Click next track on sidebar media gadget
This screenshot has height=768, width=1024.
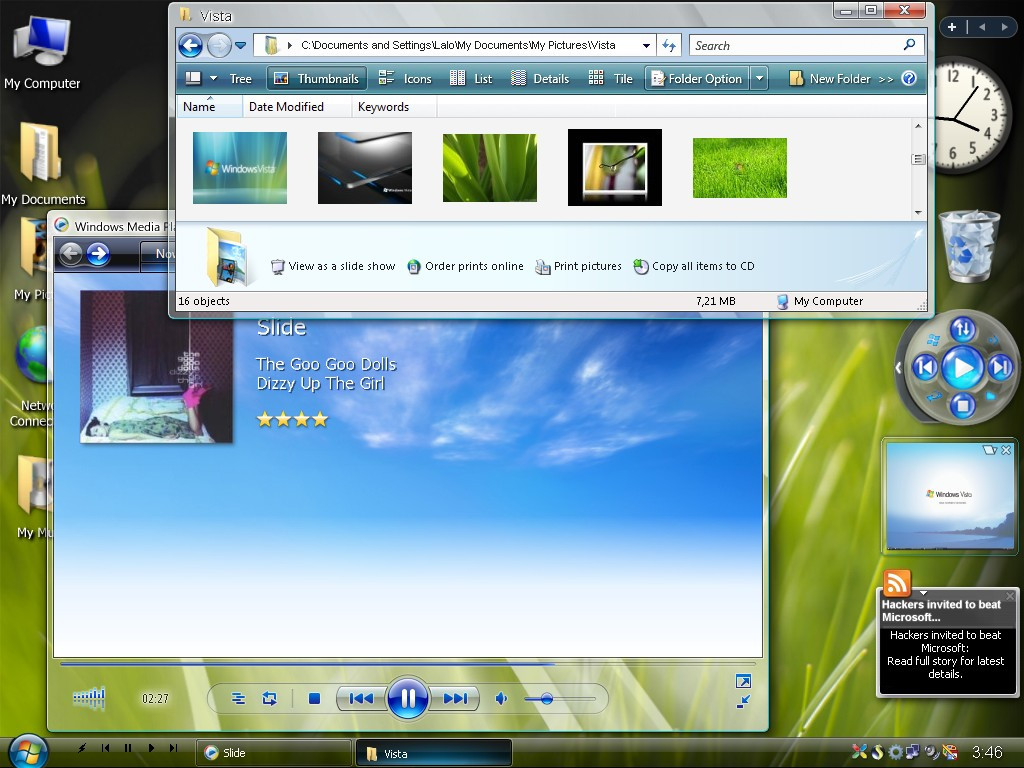(x=1000, y=368)
